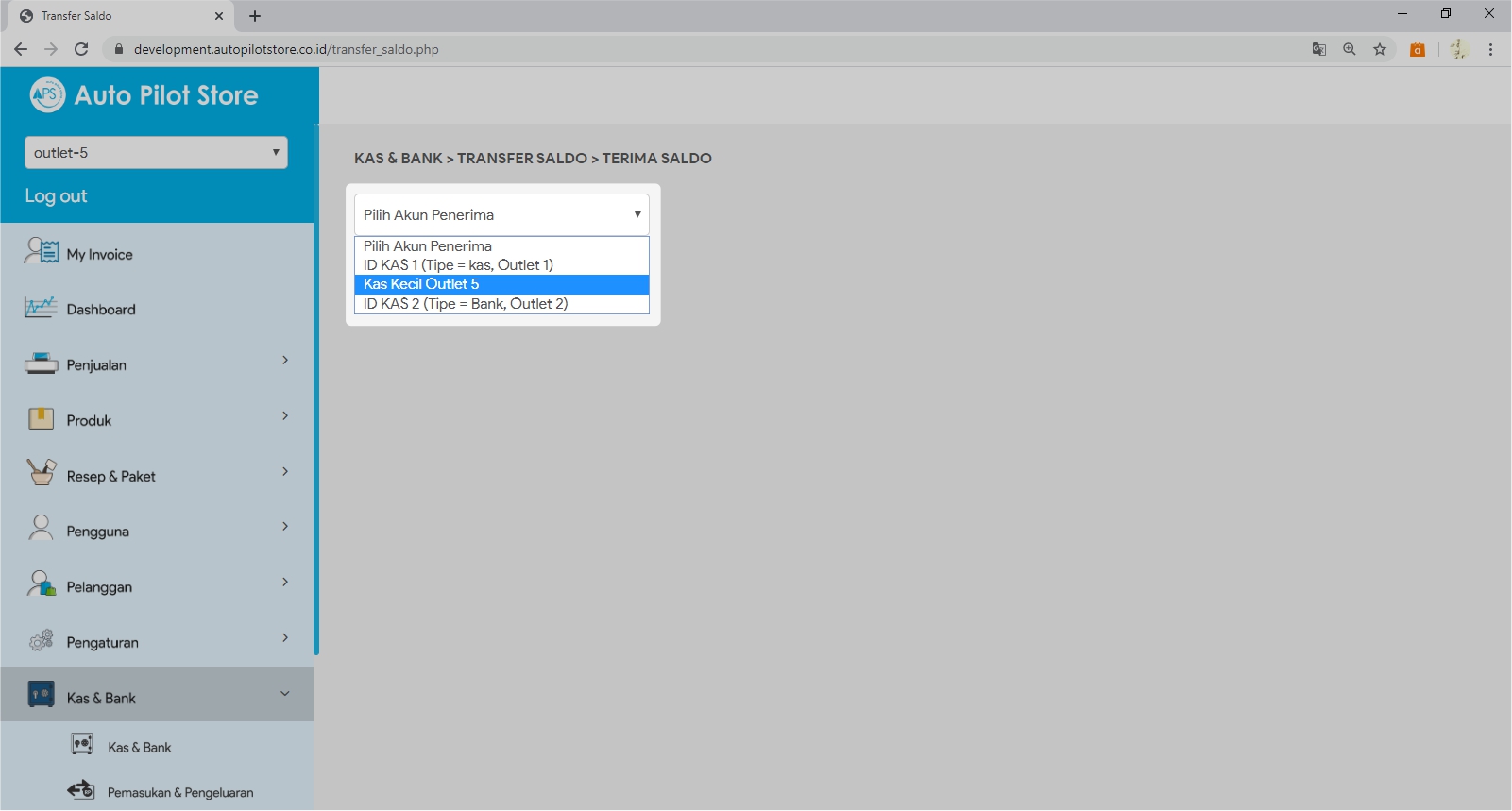Screen dimensions: 1512x811
Task: Click the Auto Pilot Store logo icon
Action: coord(47,94)
